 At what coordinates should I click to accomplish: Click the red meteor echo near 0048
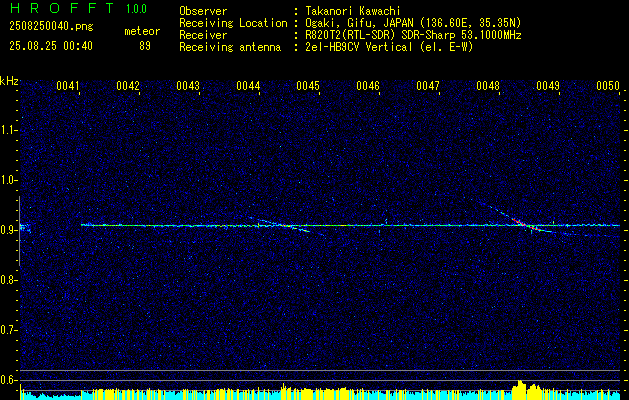525,224
